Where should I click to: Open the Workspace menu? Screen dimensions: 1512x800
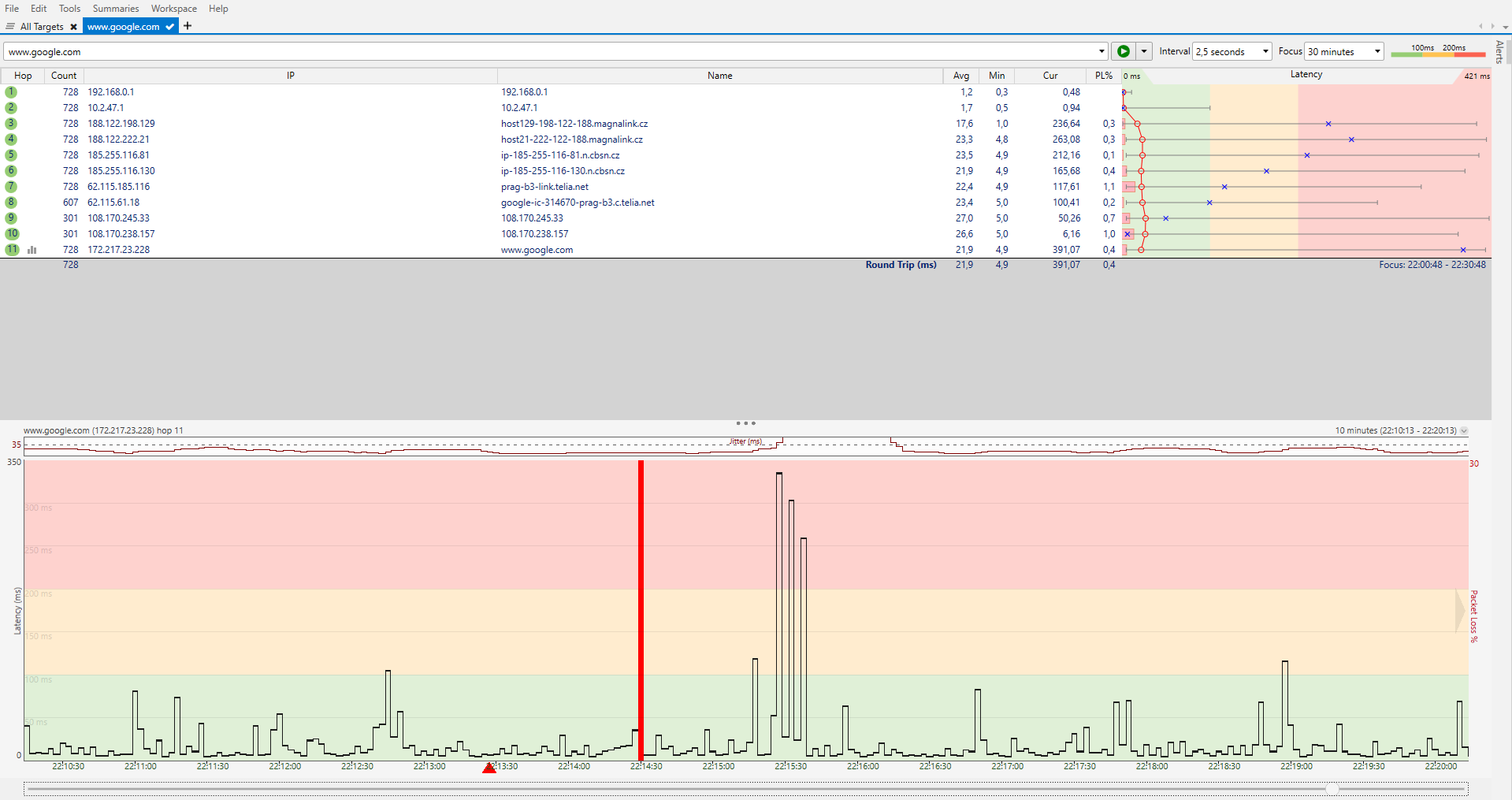pyautogui.click(x=174, y=9)
